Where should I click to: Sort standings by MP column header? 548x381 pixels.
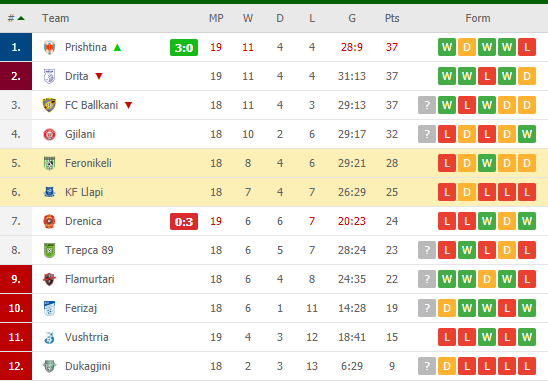click(x=216, y=18)
